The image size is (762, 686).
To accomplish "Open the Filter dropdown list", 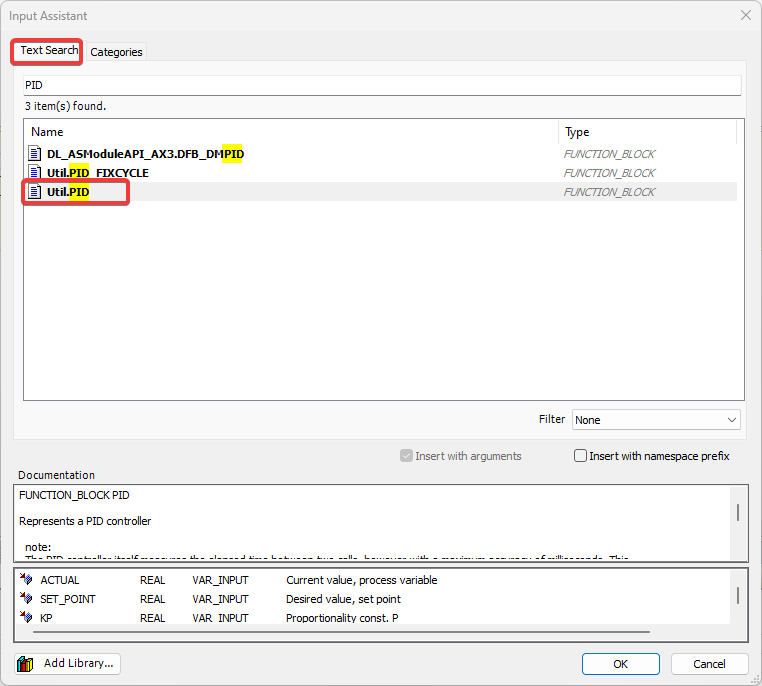I will 656,420.
